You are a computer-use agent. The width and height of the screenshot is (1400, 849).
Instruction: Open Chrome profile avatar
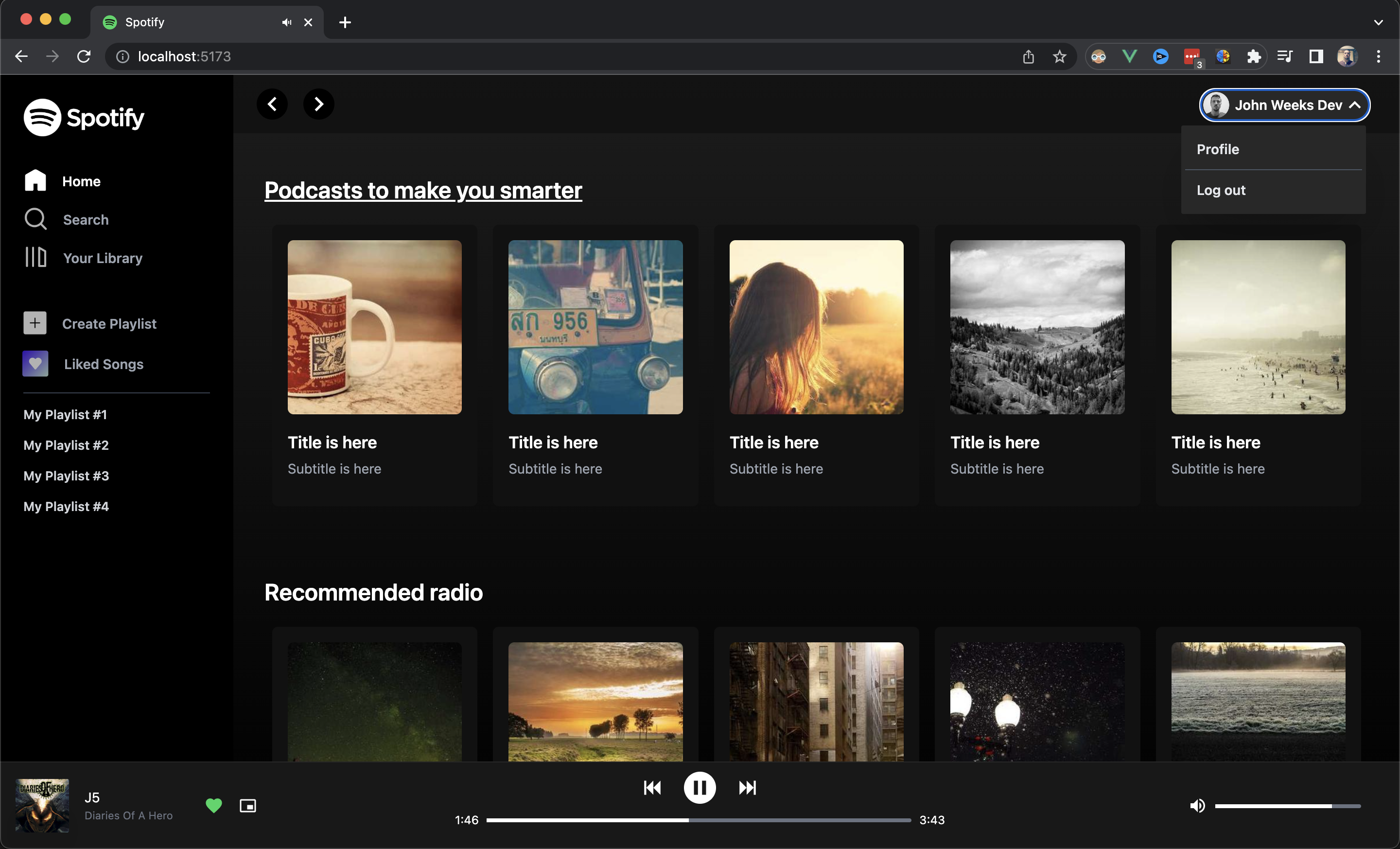1347,56
